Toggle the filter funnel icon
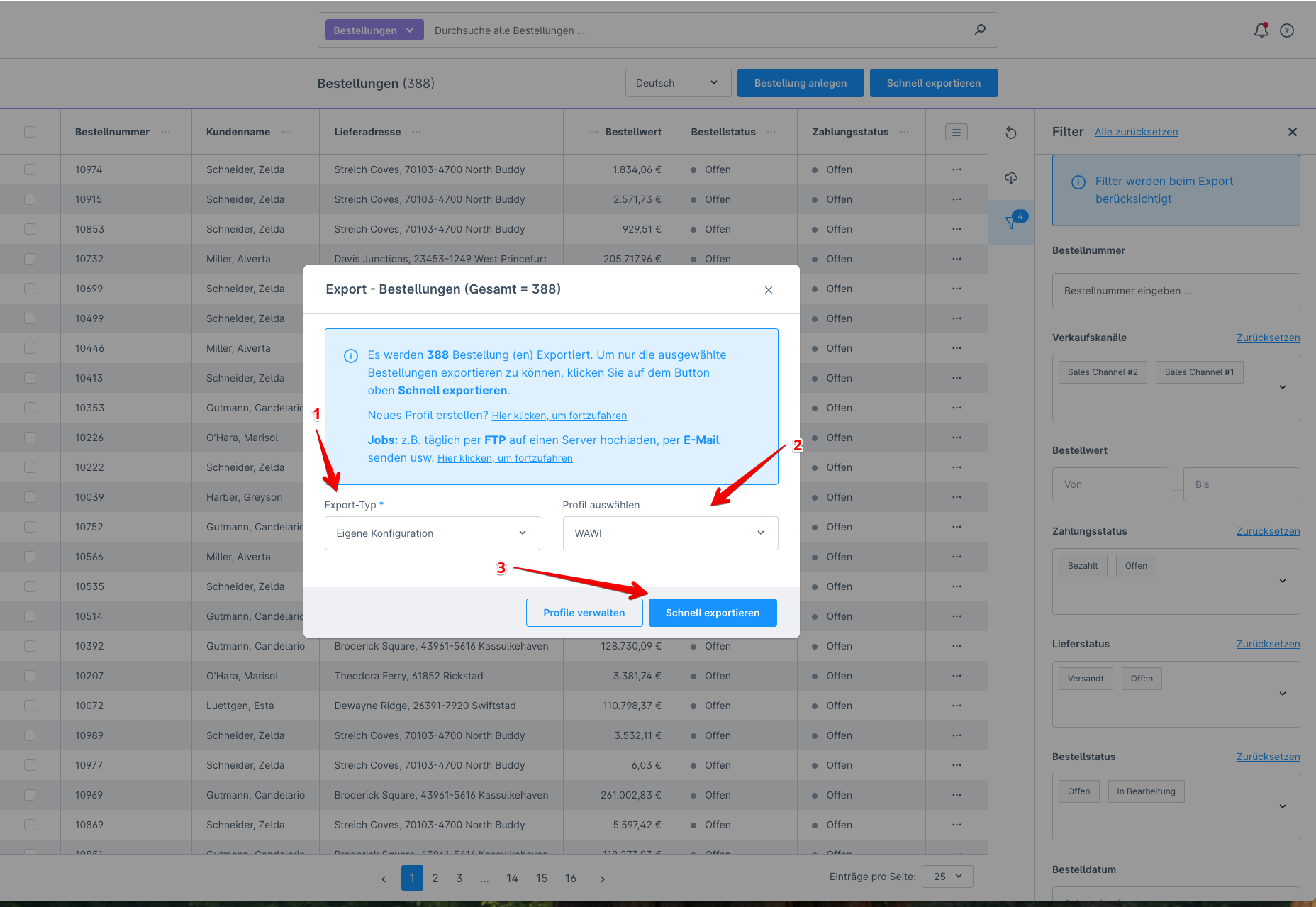The image size is (1316, 907). 1011,223
